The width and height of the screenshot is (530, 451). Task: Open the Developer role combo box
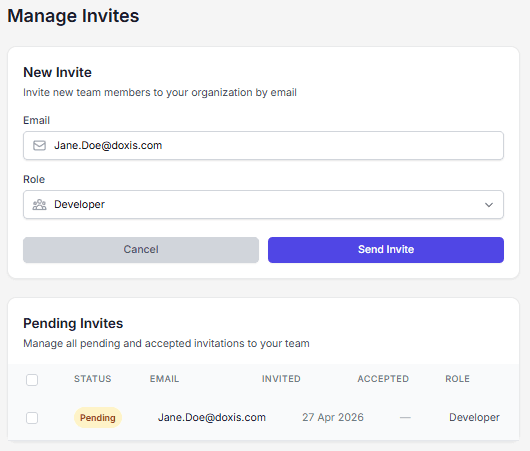(263, 205)
